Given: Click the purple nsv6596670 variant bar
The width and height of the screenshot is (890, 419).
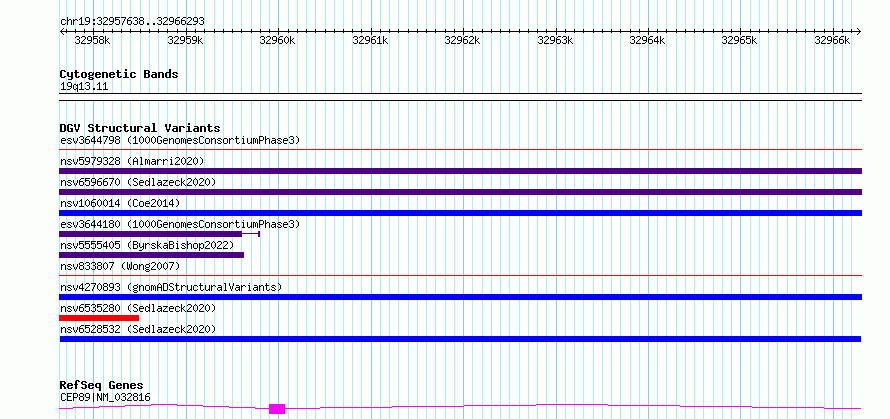Looking at the screenshot, I should (x=460, y=192).
